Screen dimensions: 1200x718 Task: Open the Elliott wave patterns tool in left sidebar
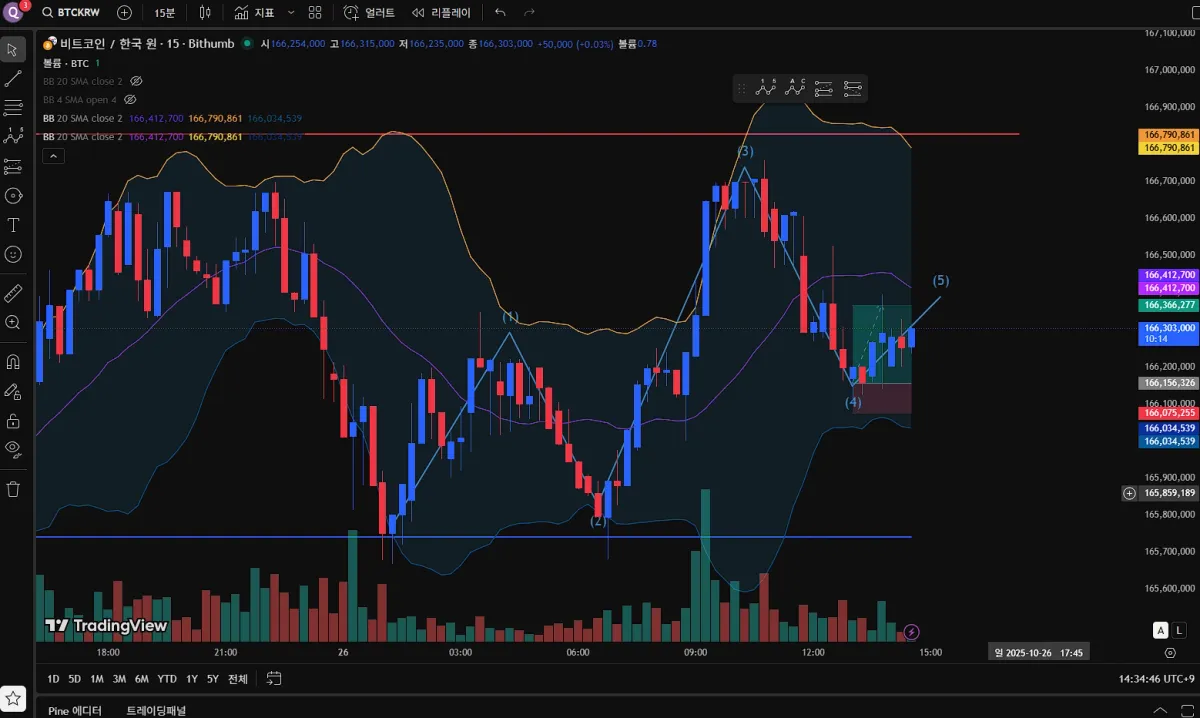(14, 136)
